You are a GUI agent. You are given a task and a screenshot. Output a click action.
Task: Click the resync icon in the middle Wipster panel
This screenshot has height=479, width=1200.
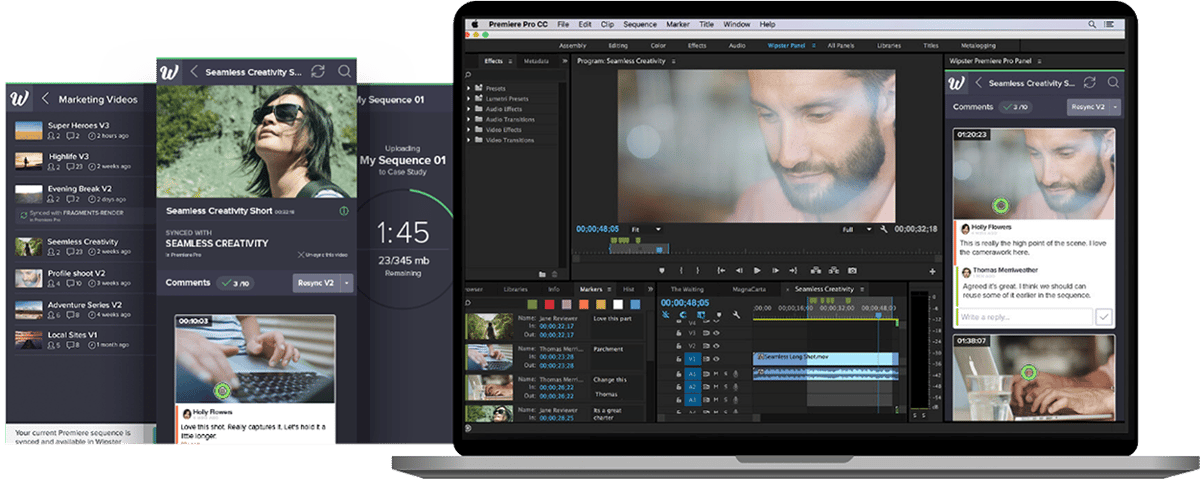point(318,72)
